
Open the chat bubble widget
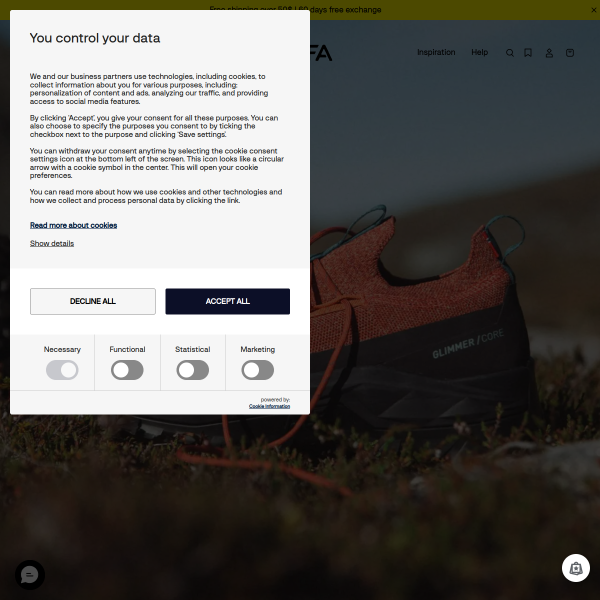point(30,575)
